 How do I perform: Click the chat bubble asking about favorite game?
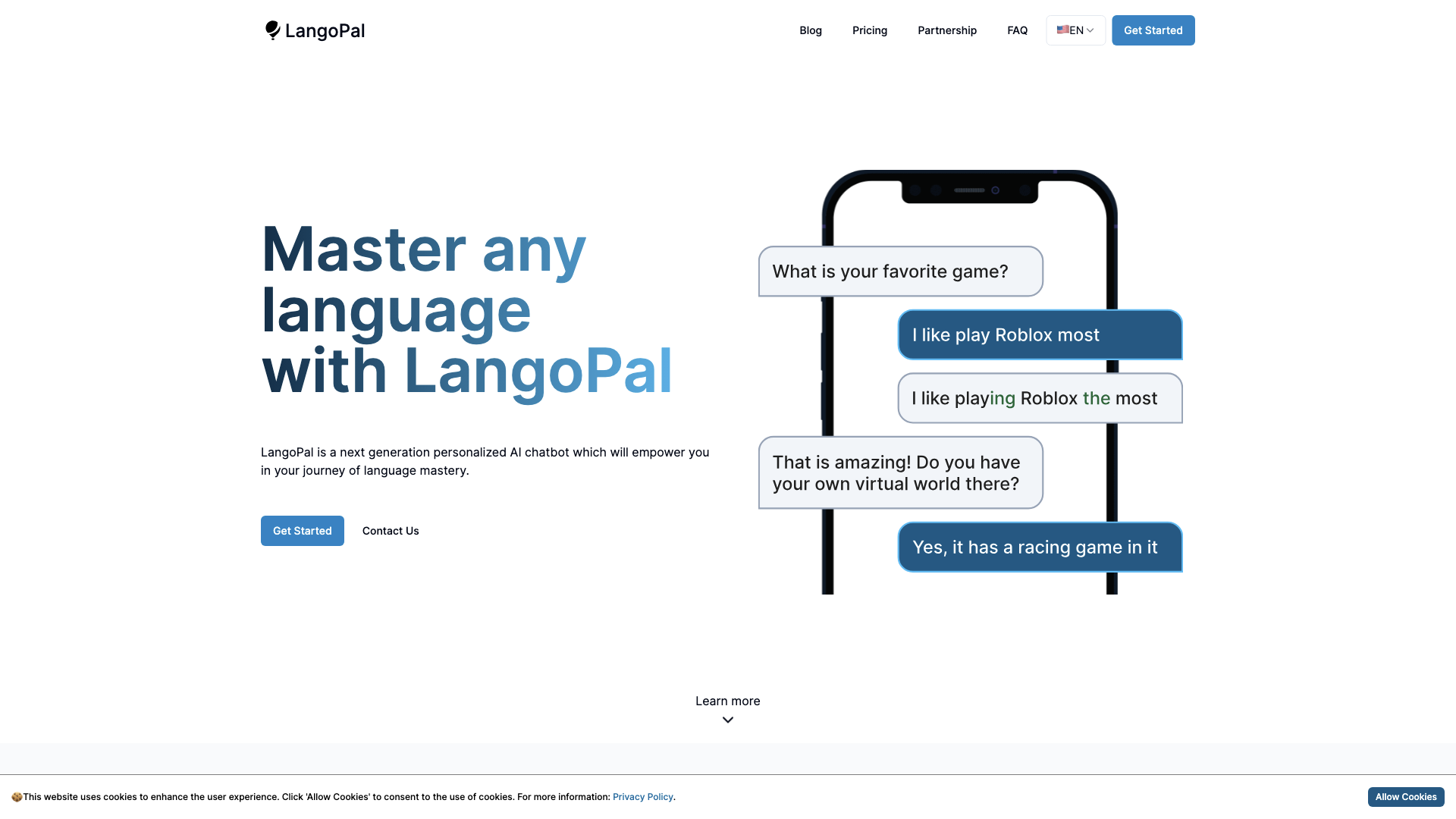tap(899, 271)
